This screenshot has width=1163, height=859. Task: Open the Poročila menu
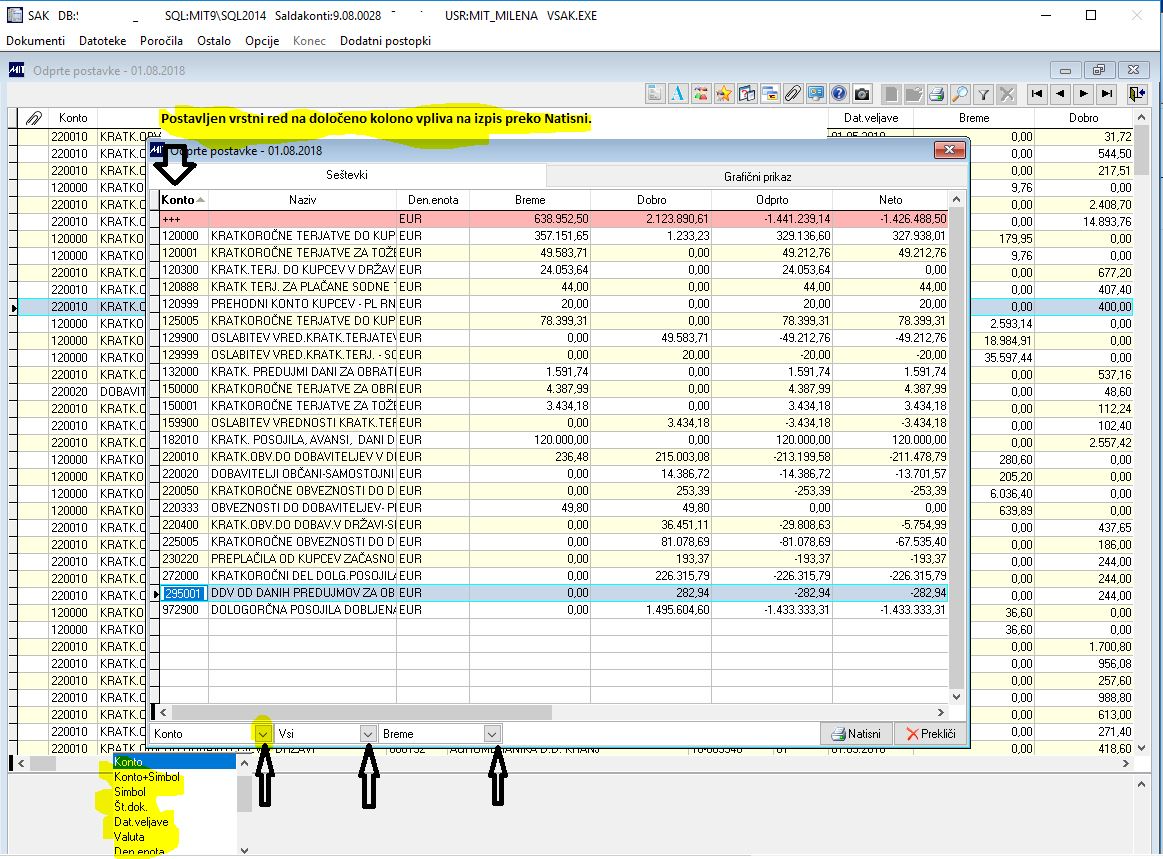[x=161, y=41]
